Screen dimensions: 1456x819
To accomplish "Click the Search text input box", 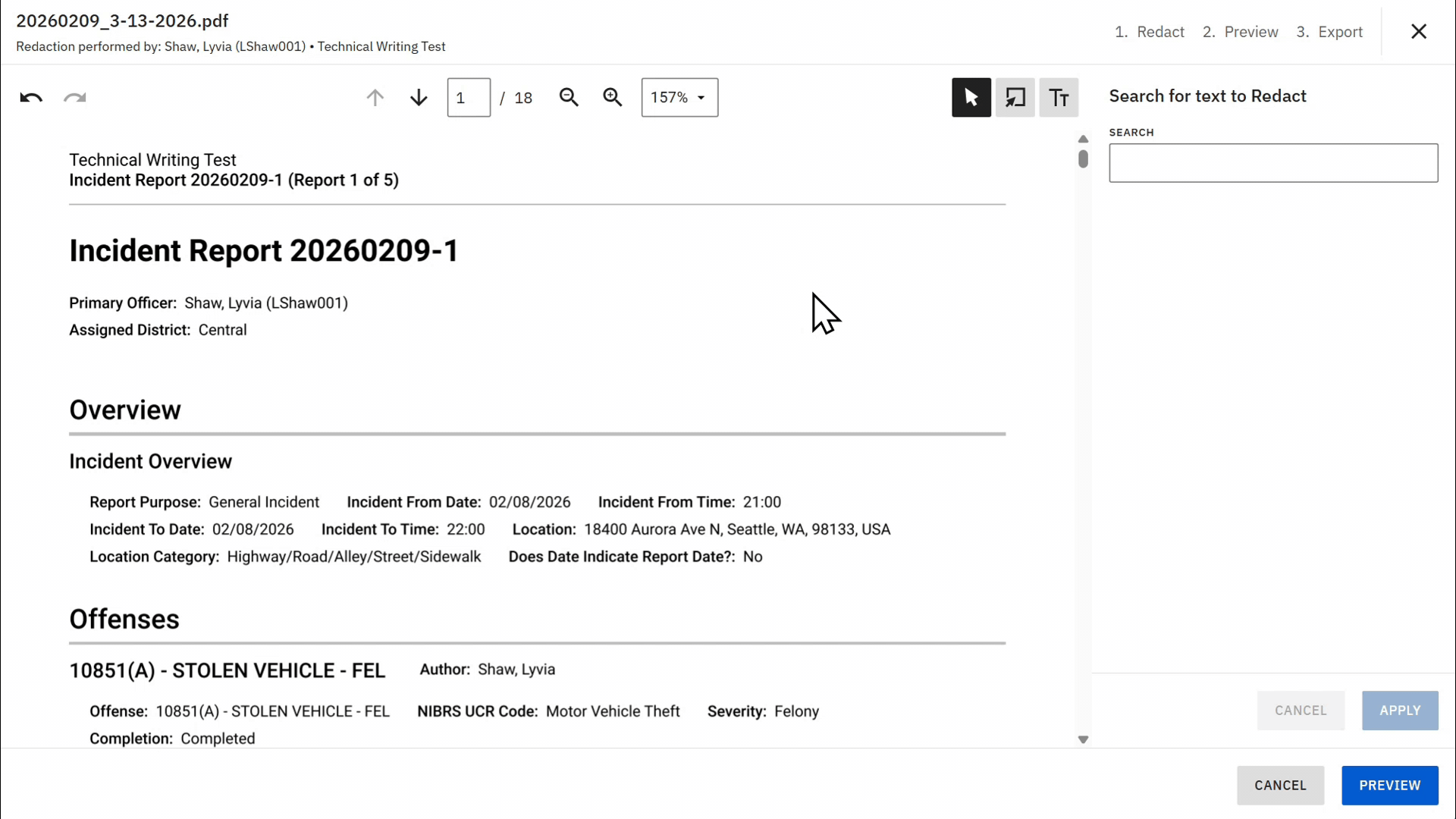I will (1273, 163).
